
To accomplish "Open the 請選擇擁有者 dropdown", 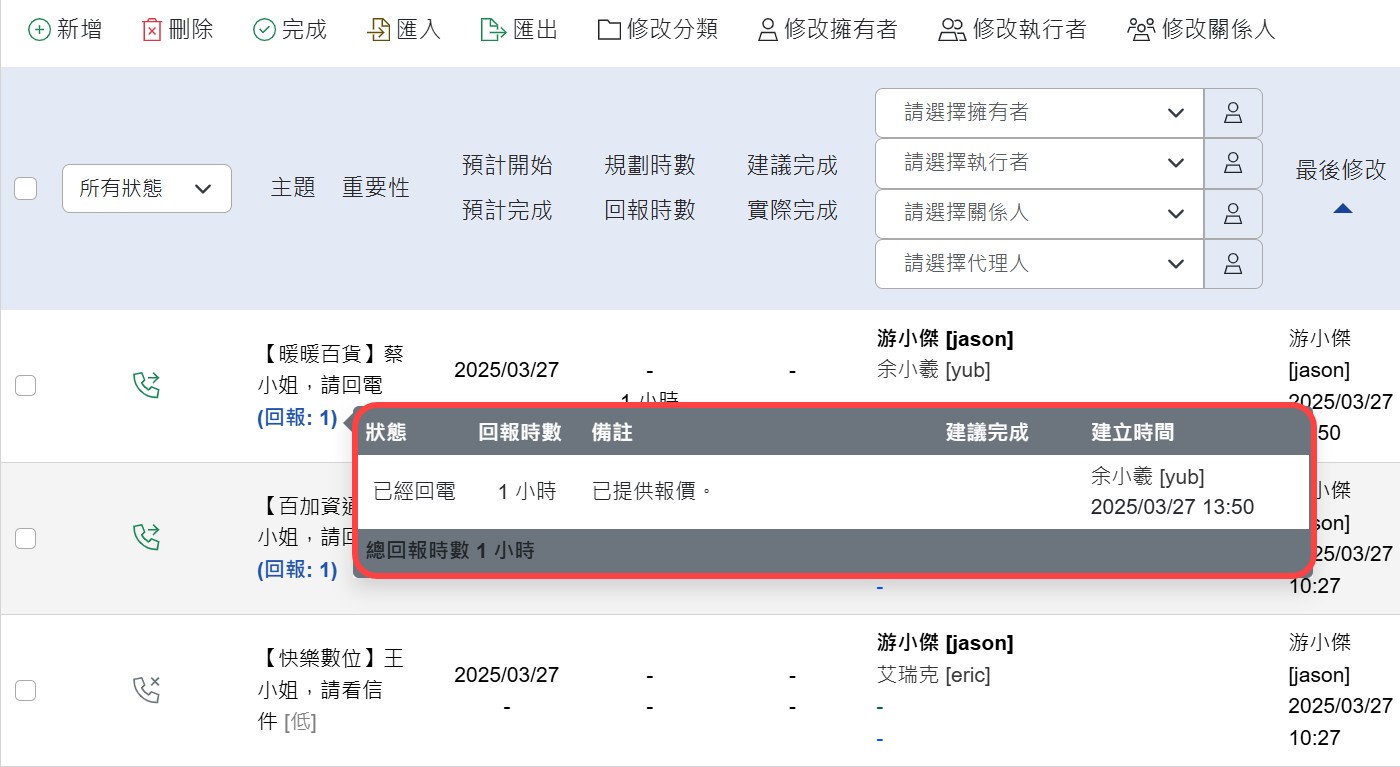I will [x=1039, y=113].
